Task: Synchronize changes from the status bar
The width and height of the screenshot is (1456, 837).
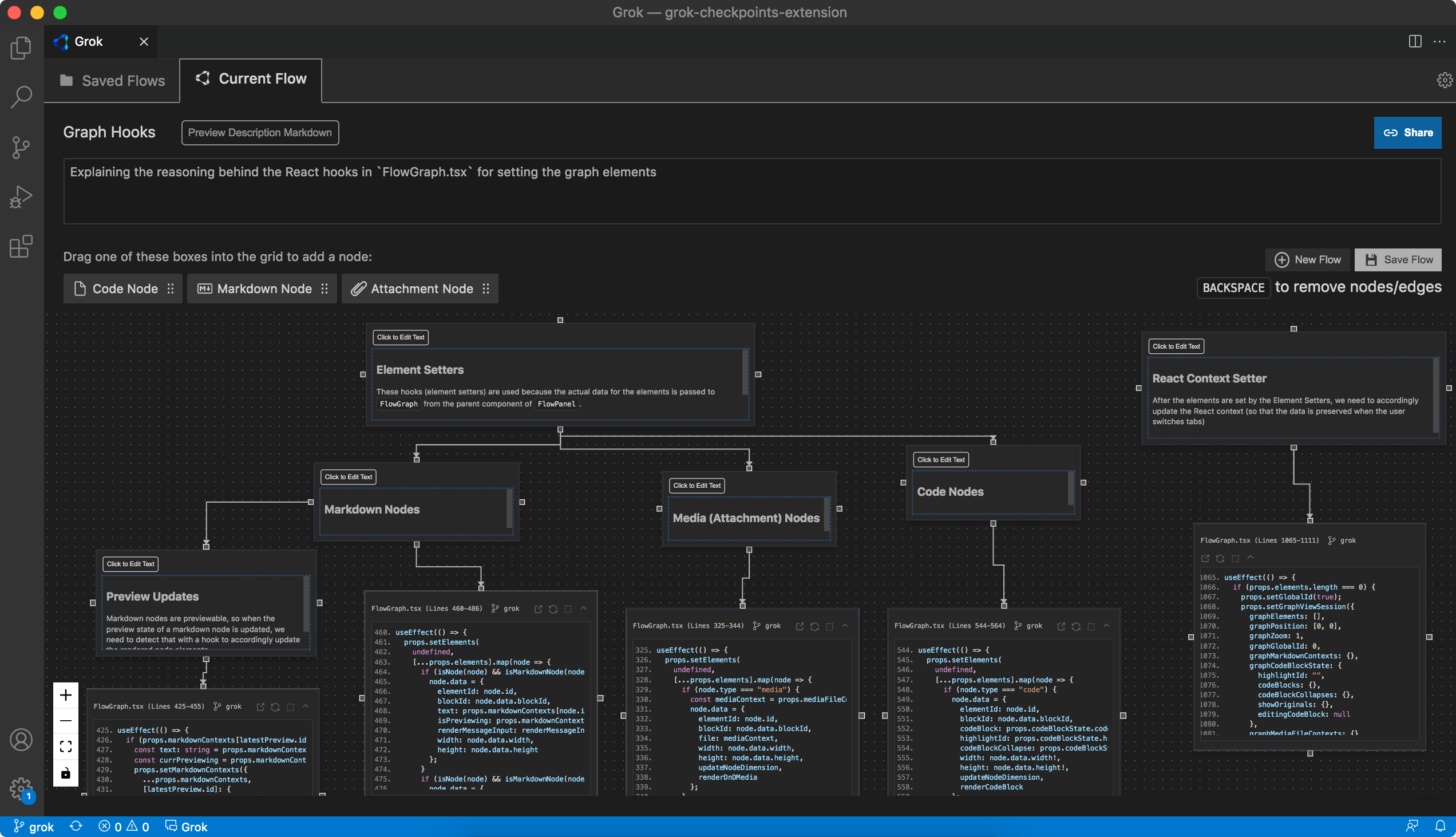Action: click(76, 827)
